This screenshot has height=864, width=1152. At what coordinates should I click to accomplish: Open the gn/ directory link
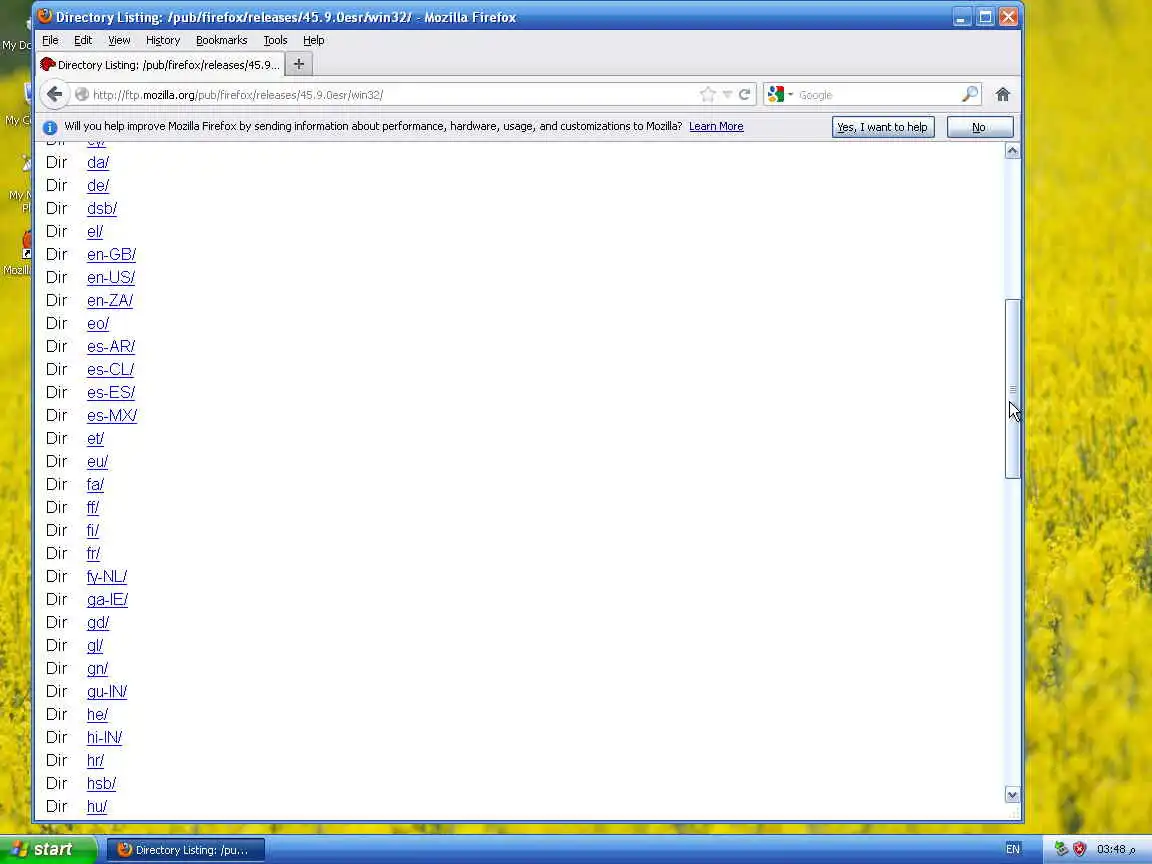click(98, 669)
